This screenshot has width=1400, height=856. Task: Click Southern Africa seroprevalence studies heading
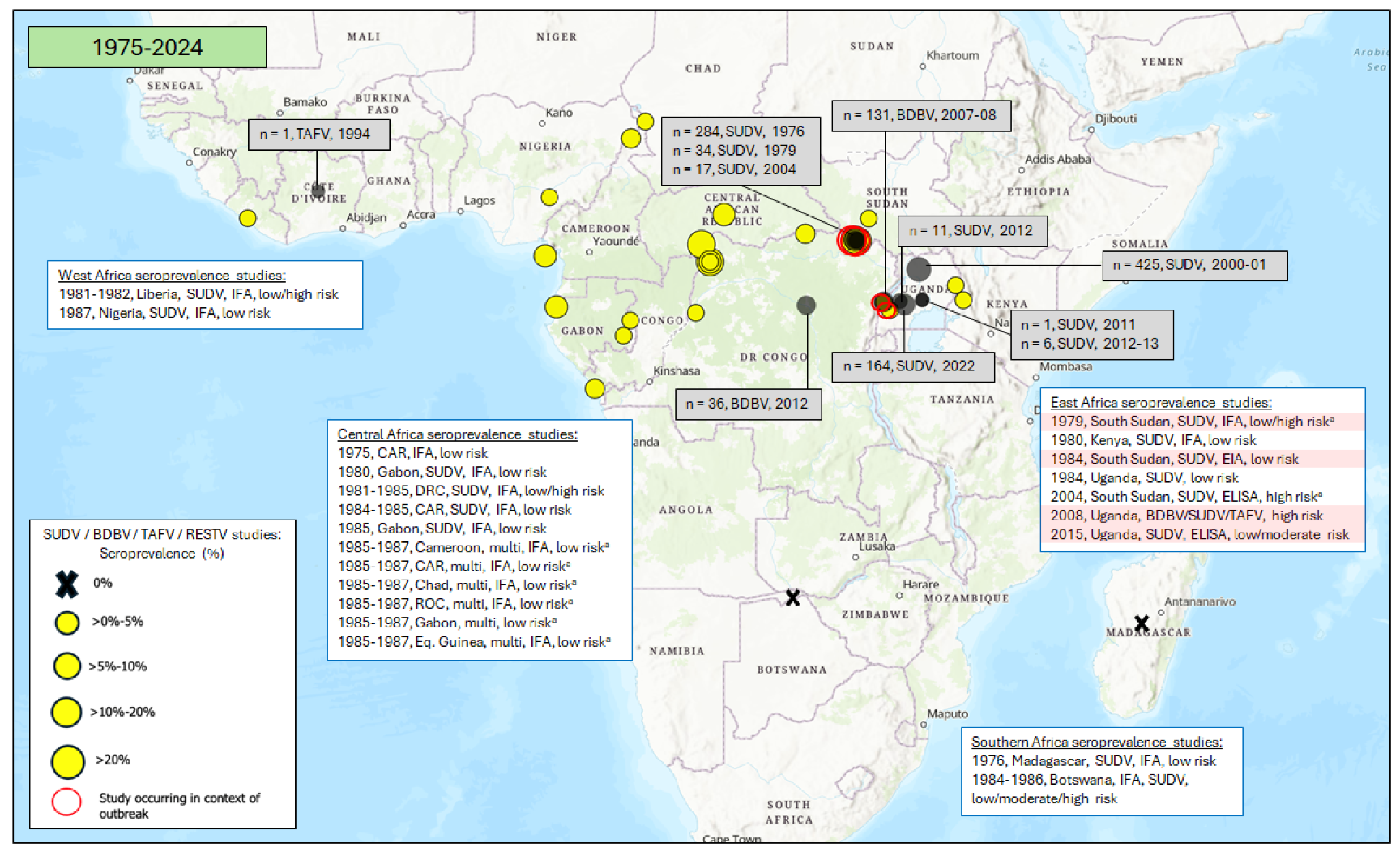(x=1096, y=742)
